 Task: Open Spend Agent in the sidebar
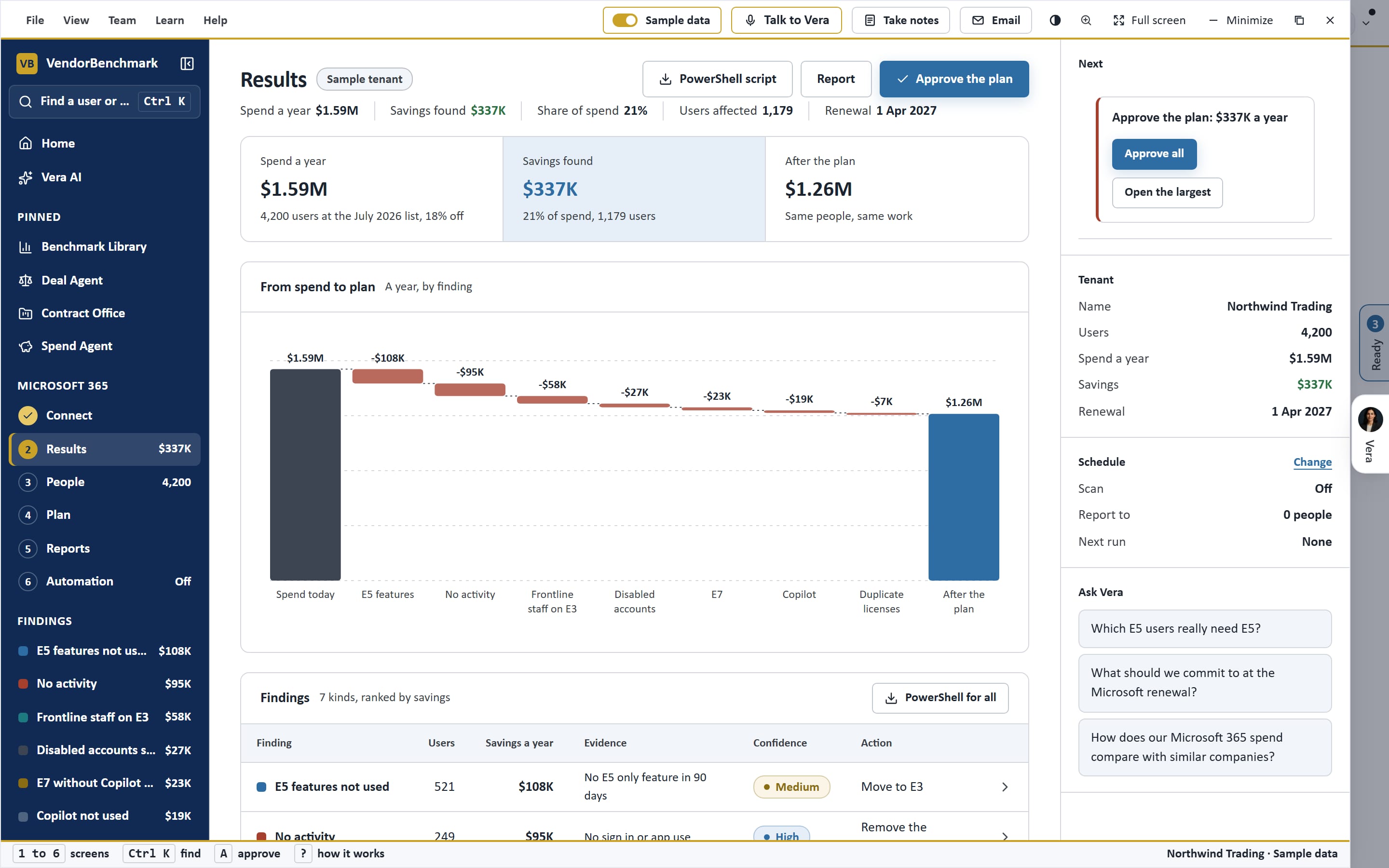click(x=105, y=346)
